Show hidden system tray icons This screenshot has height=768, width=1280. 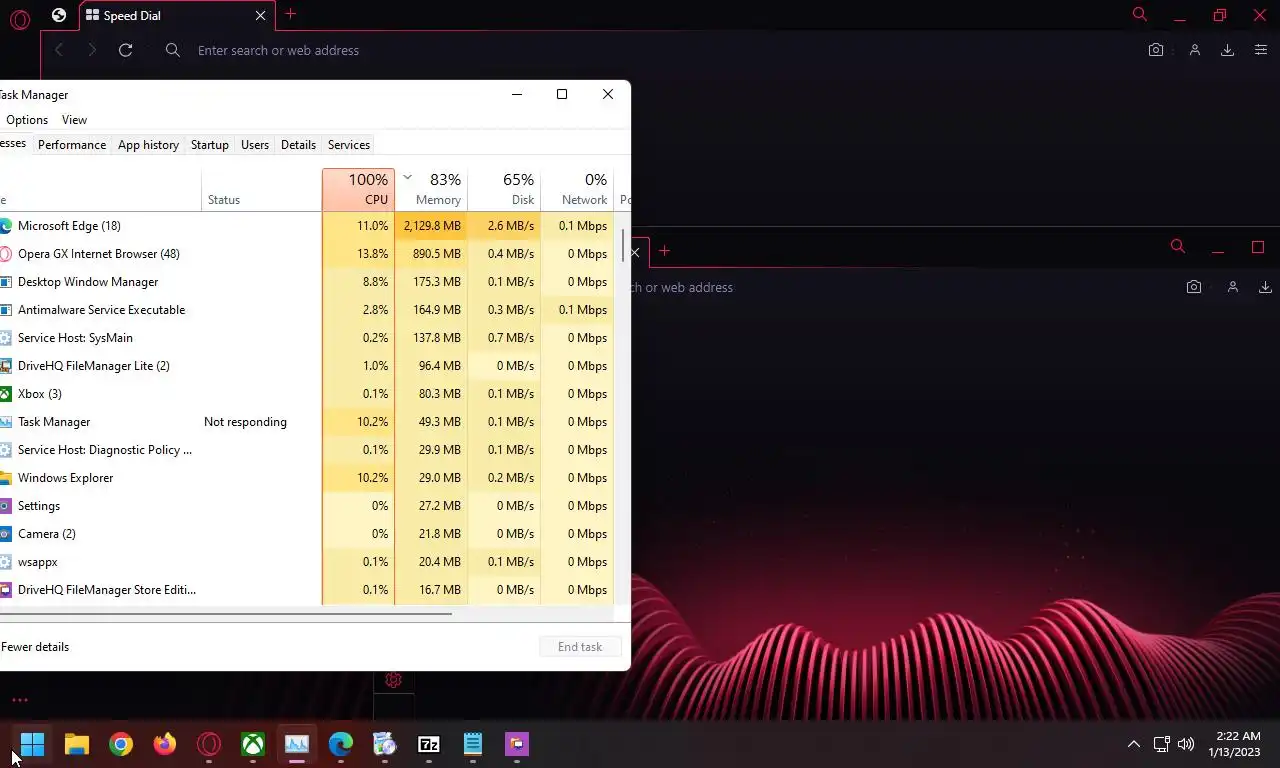coord(1133,744)
